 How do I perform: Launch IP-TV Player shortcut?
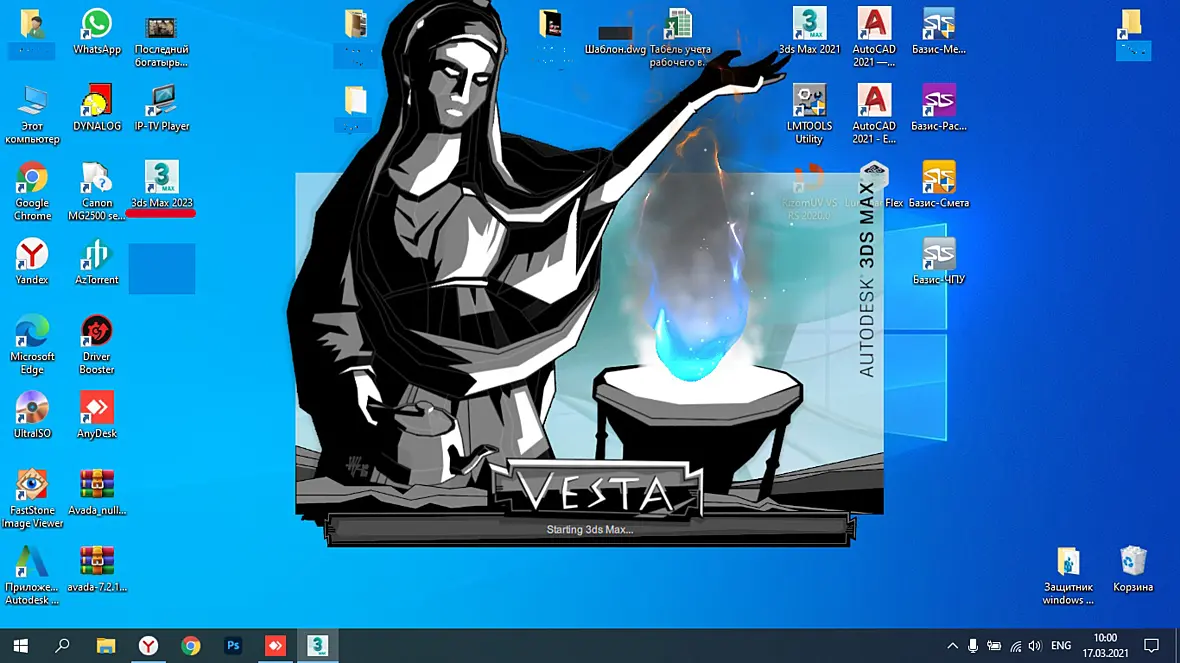tap(161, 108)
